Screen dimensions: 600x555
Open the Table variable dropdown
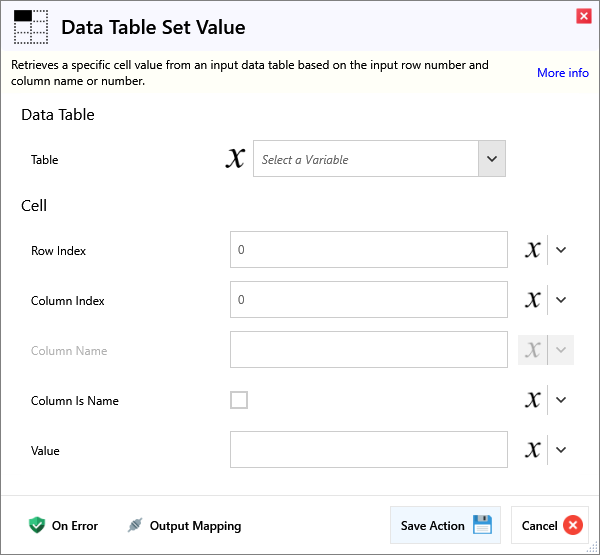pyautogui.click(x=491, y=159)
